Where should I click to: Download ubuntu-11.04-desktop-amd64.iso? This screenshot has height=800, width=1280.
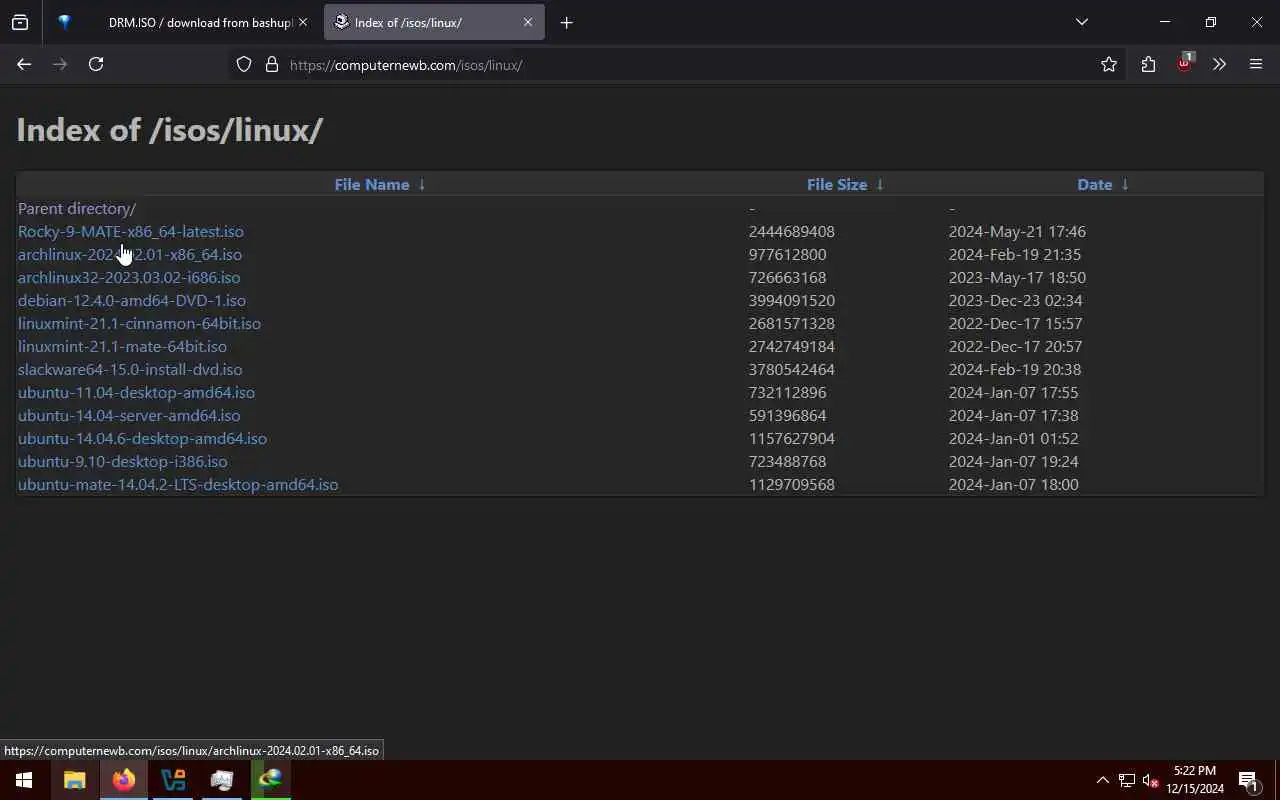click(x=136, y=392)
